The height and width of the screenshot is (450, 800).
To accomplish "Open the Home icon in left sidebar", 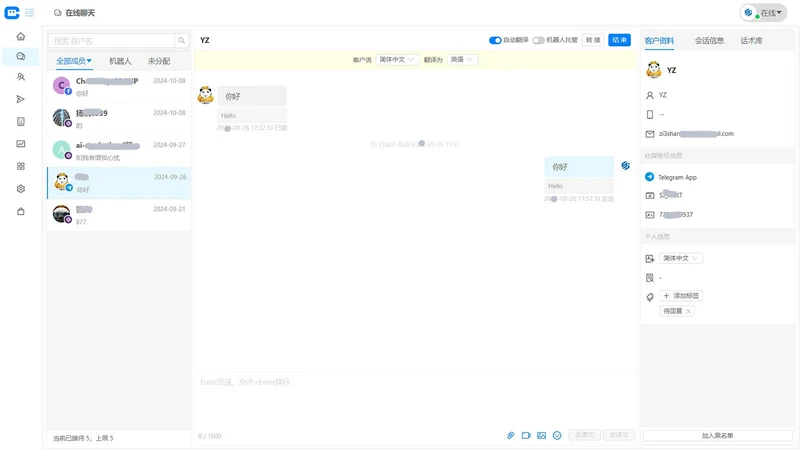I will 20,36.
